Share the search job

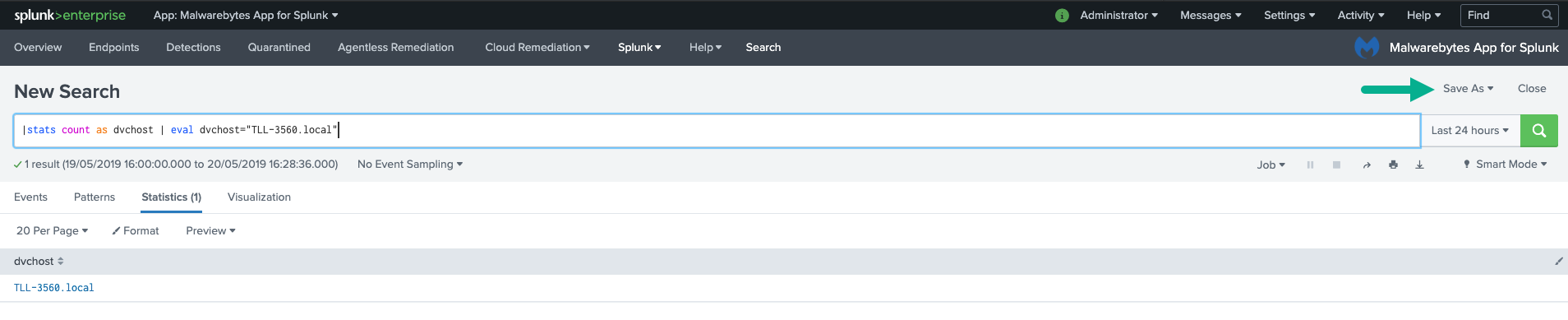pos(1367,165)
